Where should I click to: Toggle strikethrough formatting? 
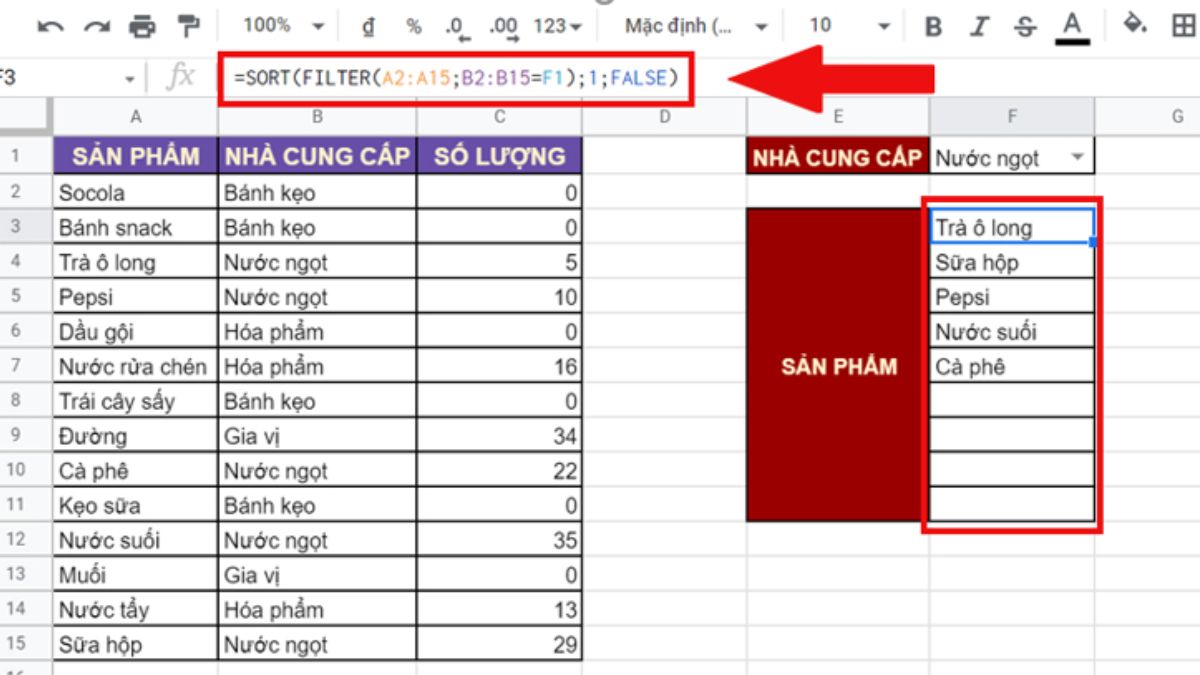[x=1024, y=25]
